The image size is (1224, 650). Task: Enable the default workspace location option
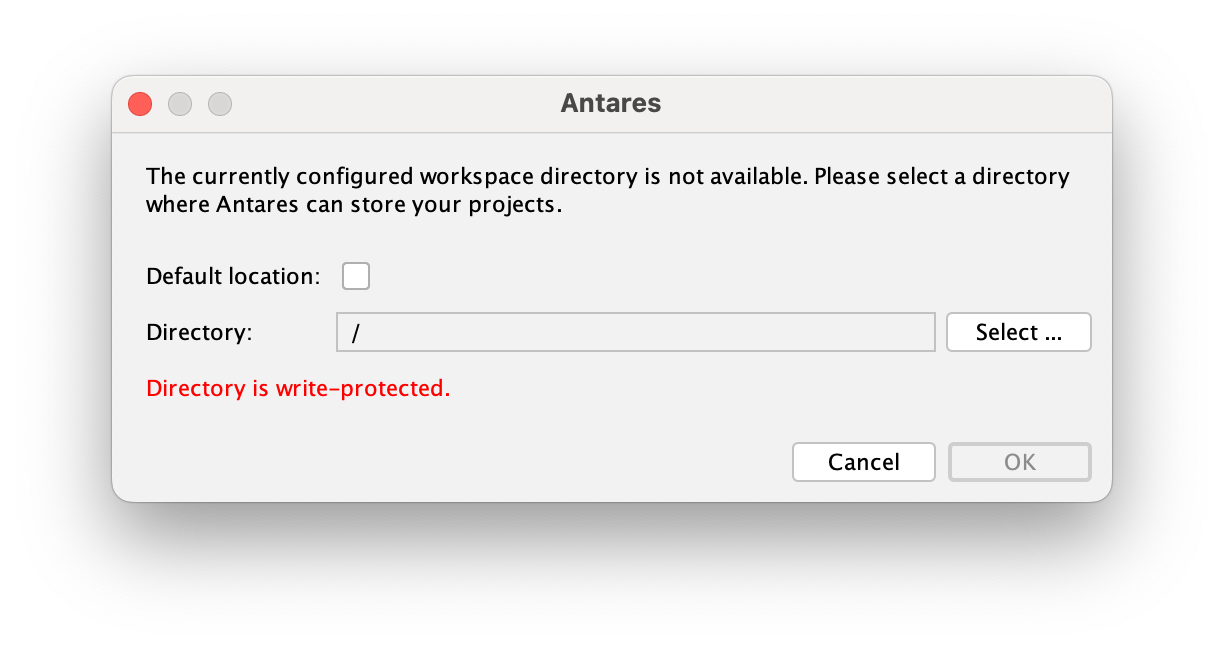356,276
